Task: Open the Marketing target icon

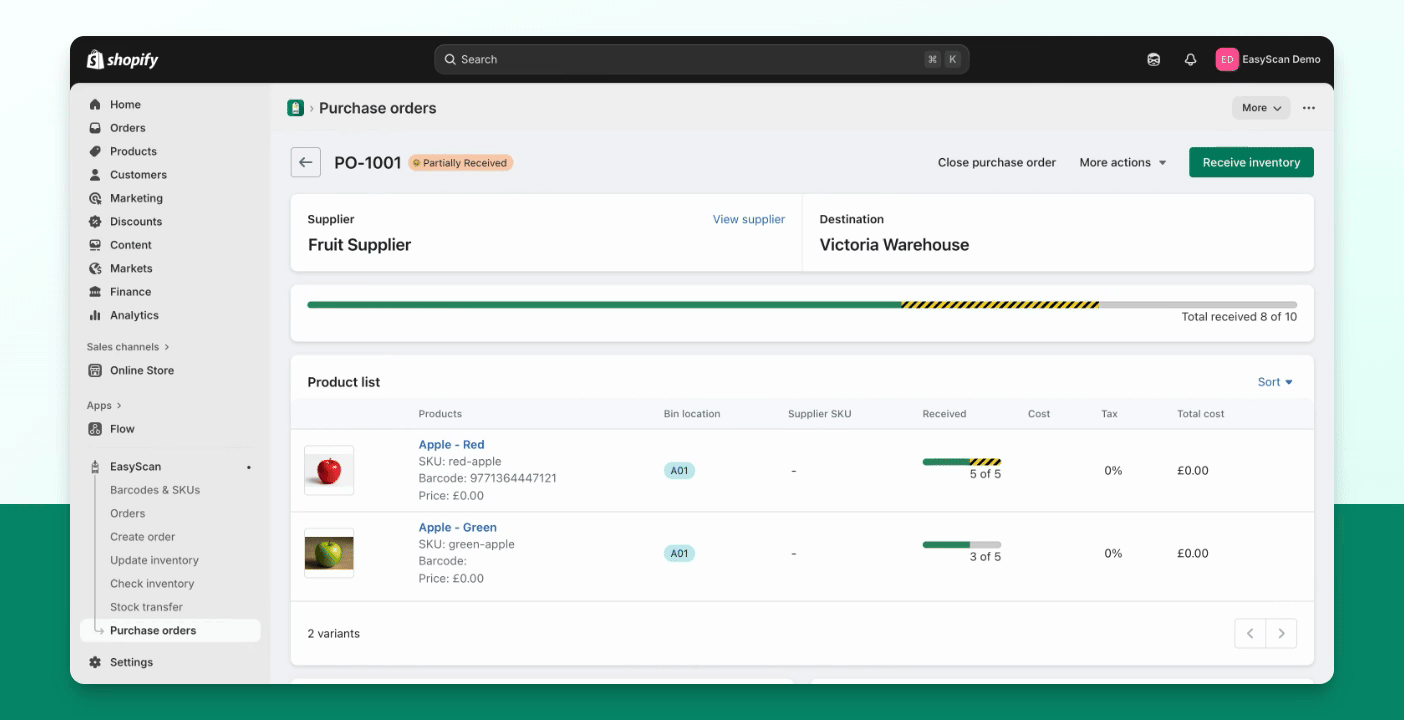Action: pyautogui.click(x=95, y=198)
